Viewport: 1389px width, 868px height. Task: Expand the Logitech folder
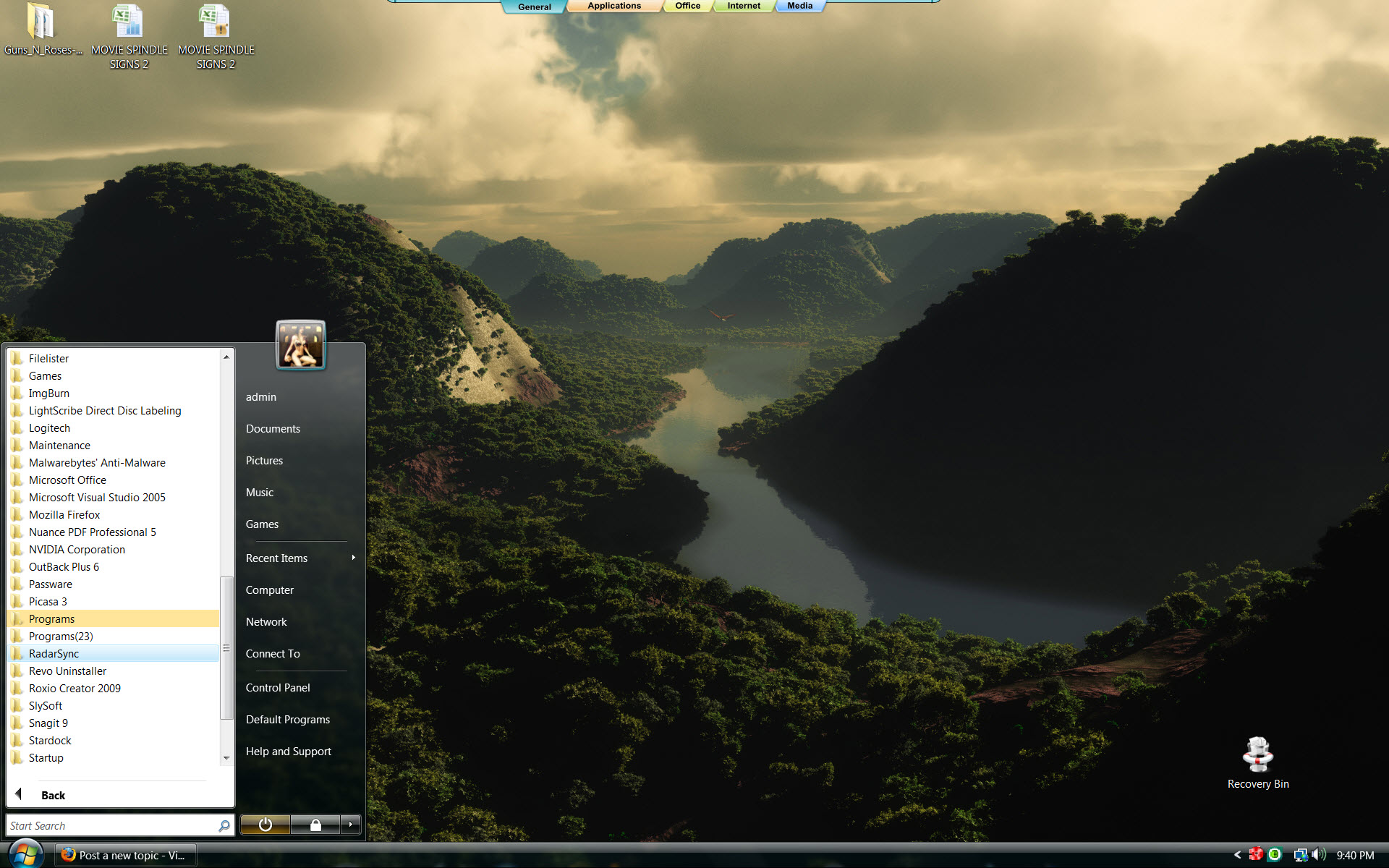[x=113, y=428]
